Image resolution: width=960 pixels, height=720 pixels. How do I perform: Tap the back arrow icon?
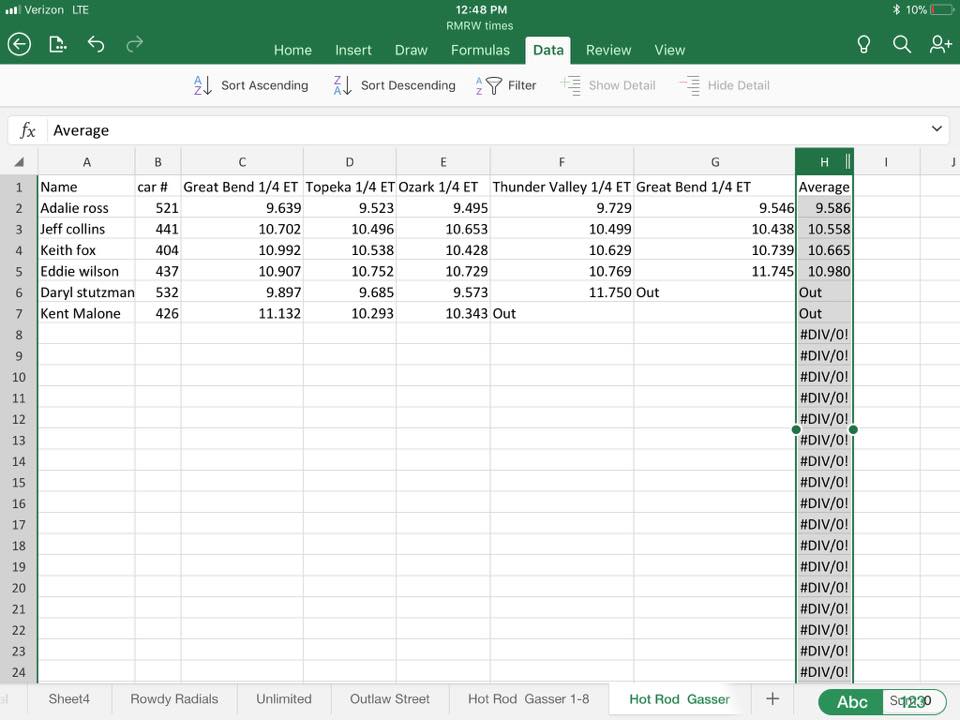(x=19, y=44)
